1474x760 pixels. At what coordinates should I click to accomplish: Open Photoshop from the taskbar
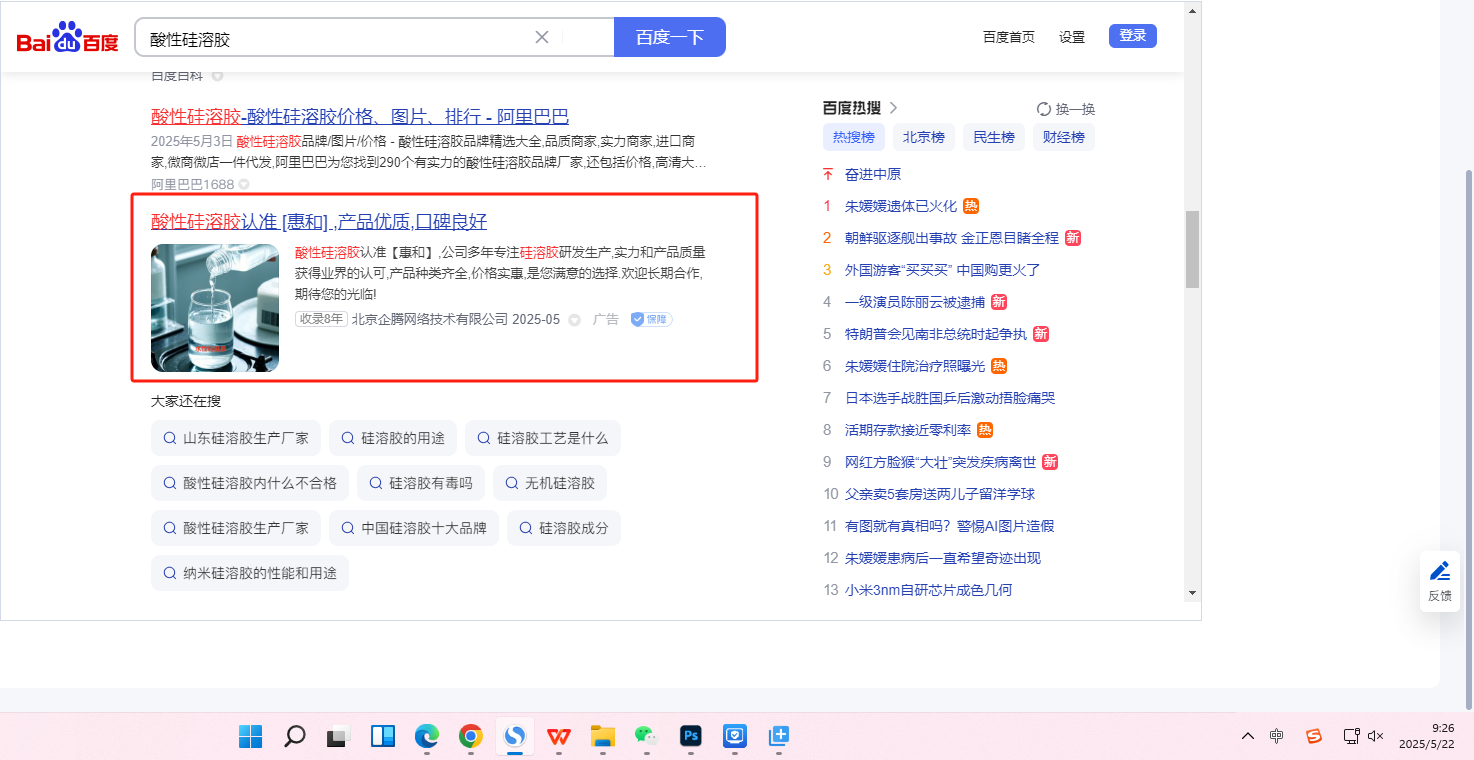point(689,737)
